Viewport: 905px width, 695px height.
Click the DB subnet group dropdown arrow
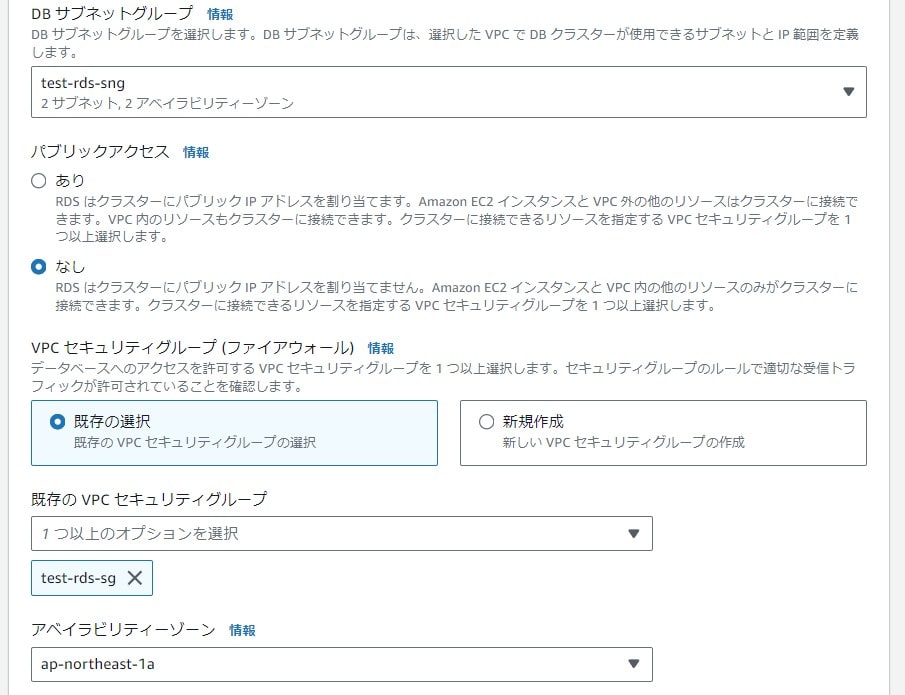tap(848, 92)
